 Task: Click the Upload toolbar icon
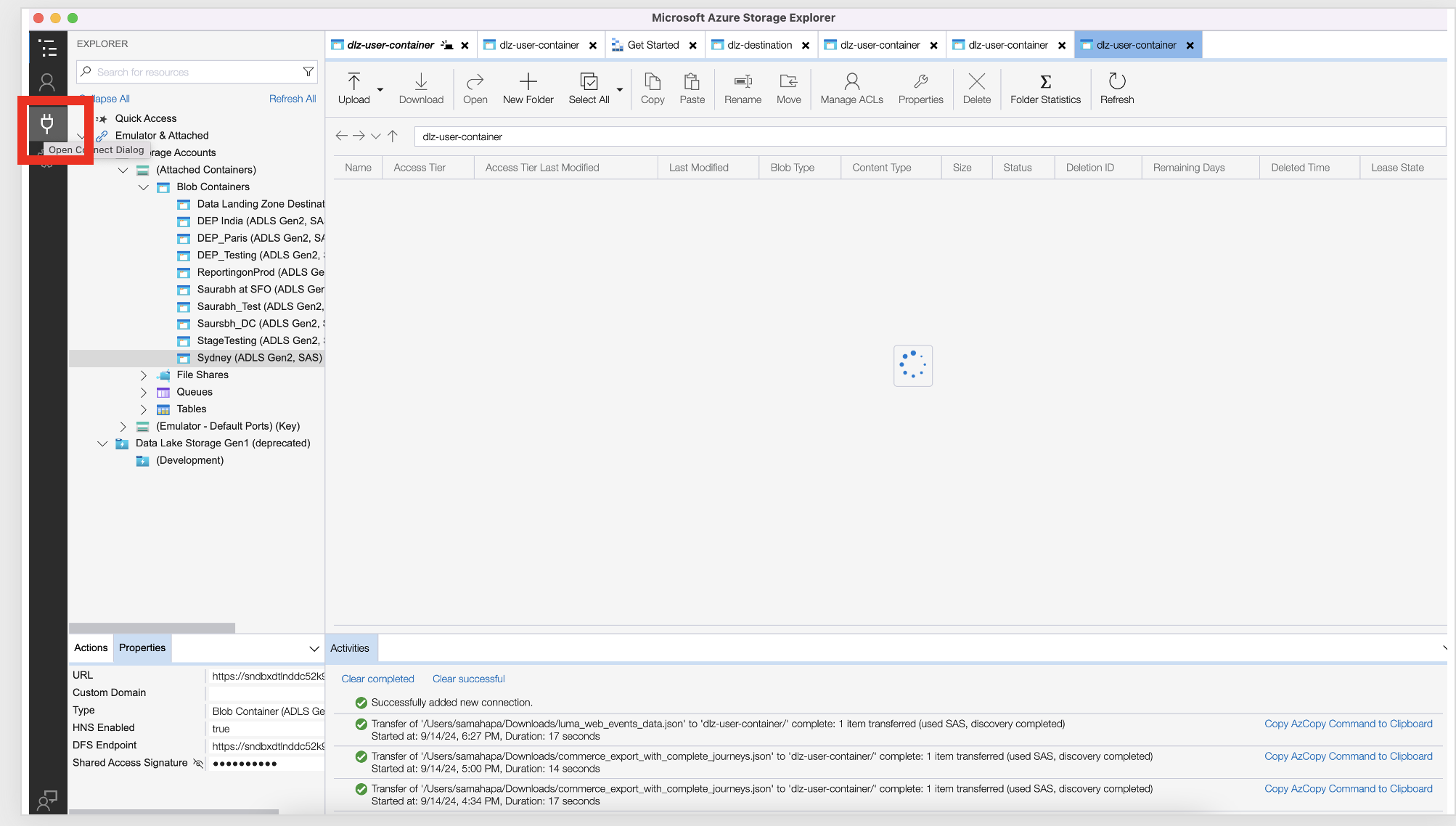pos(353,81)
